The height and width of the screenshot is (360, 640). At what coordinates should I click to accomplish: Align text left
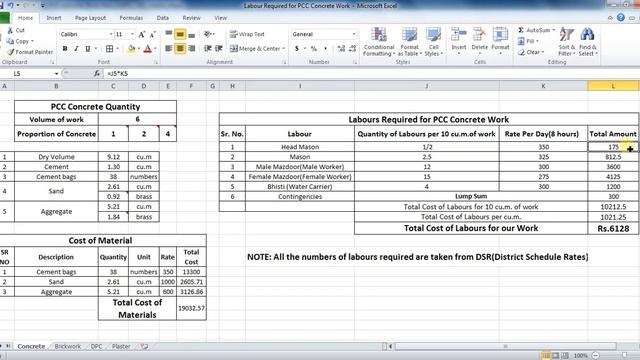[169, 49]
